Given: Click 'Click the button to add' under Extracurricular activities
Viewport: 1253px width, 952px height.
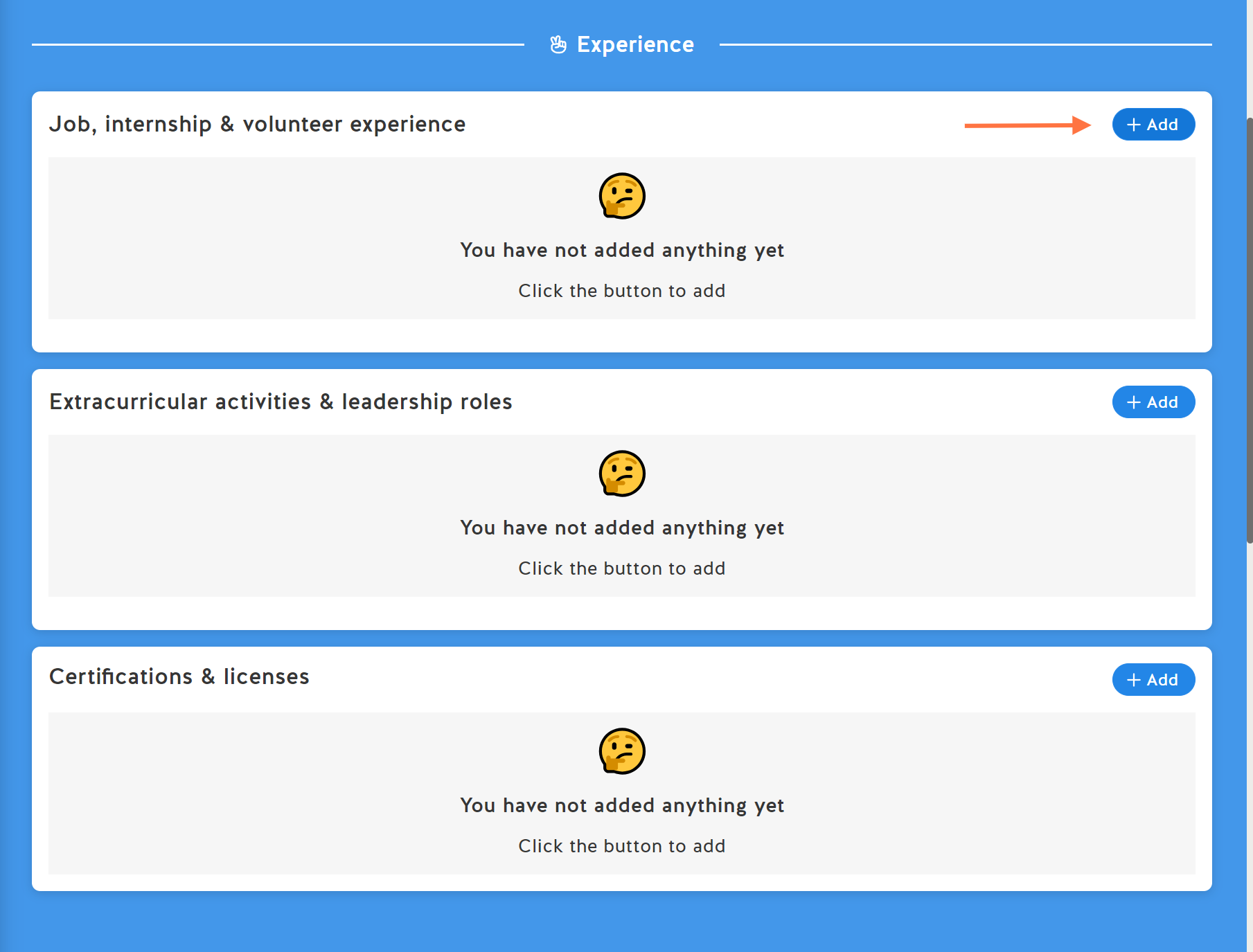Looking at the screenshot, I should coord(622,568).
